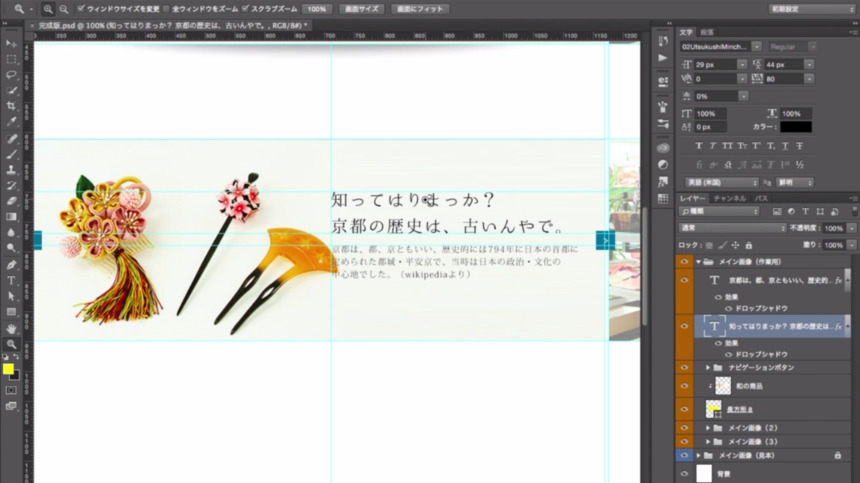Apply Strikethrough text style
Screen dimensions: 860x483
800,146
